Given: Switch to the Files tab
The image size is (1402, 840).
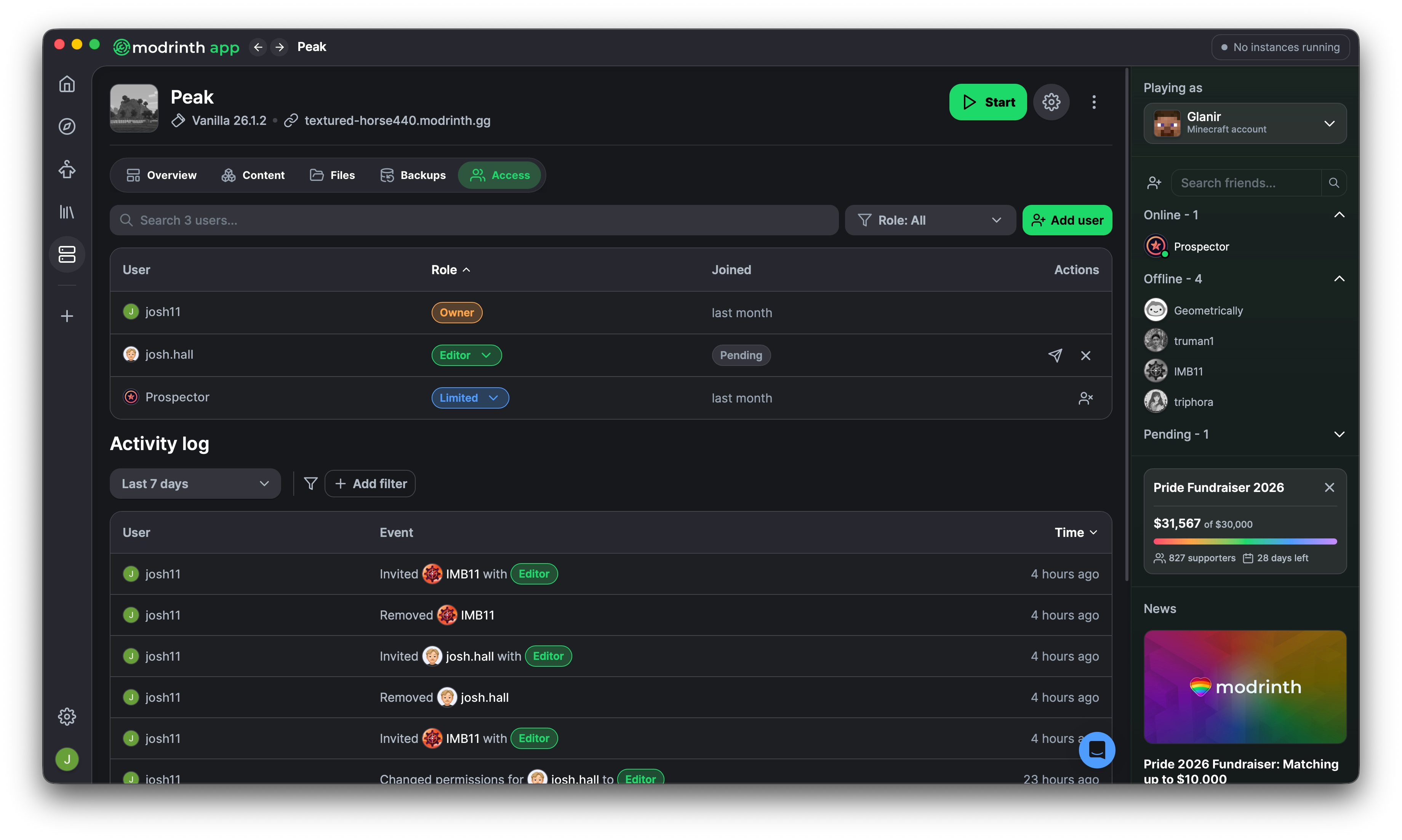Looking at the screenshot, I should (332, 175).
